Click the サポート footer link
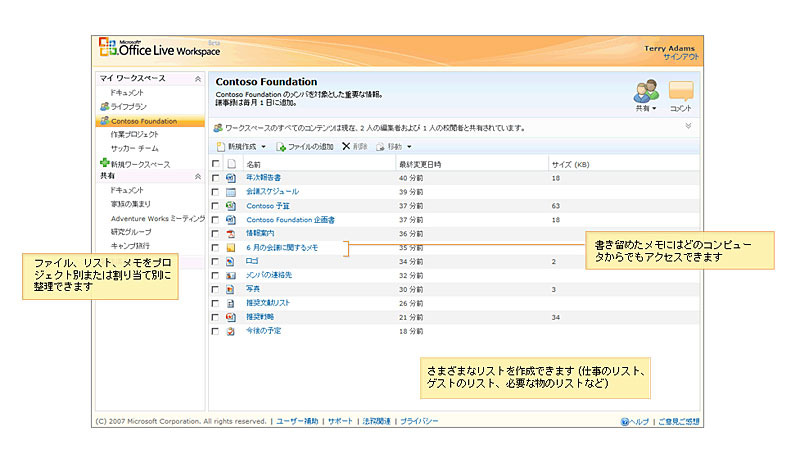Screen dimensions: 800x463 click(340, 421)
